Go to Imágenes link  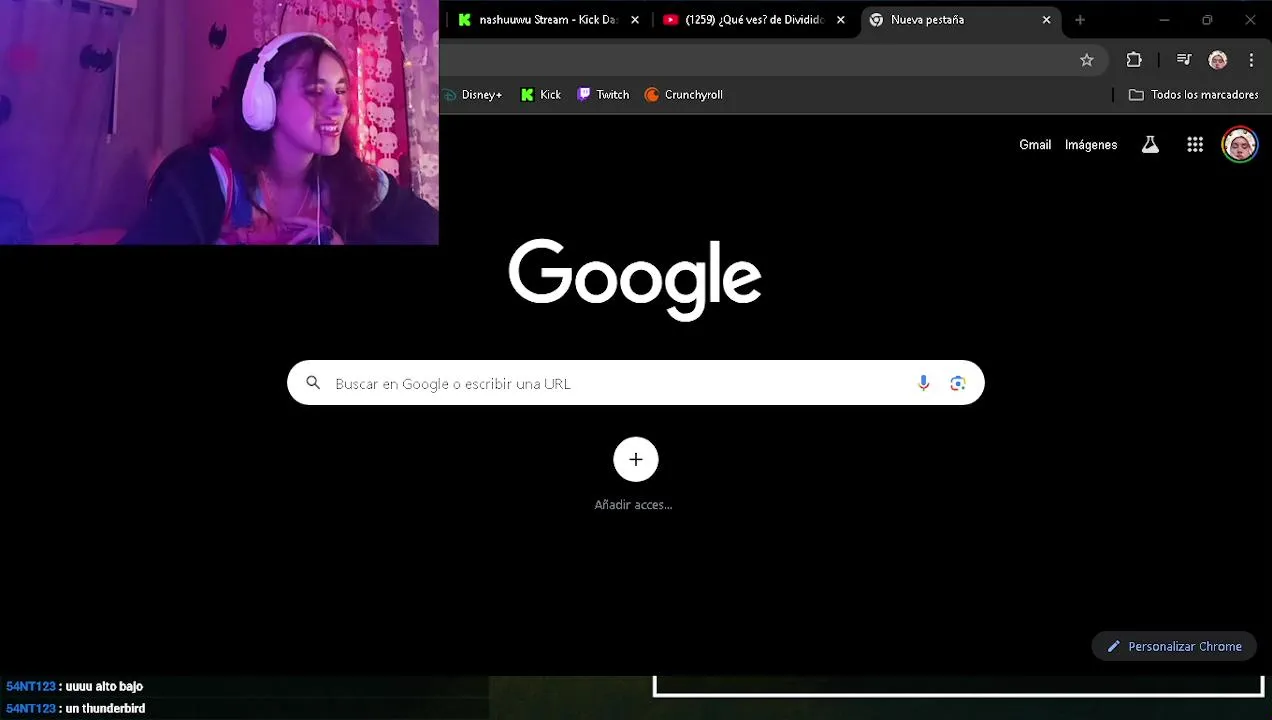click(x=1091, y=145)
